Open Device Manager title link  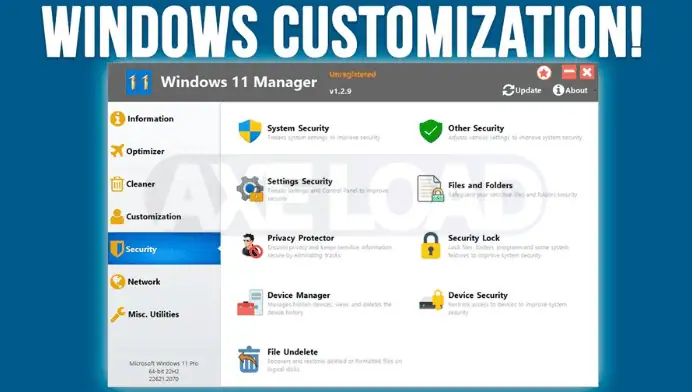pyautogui.click(x=298, y=295)
